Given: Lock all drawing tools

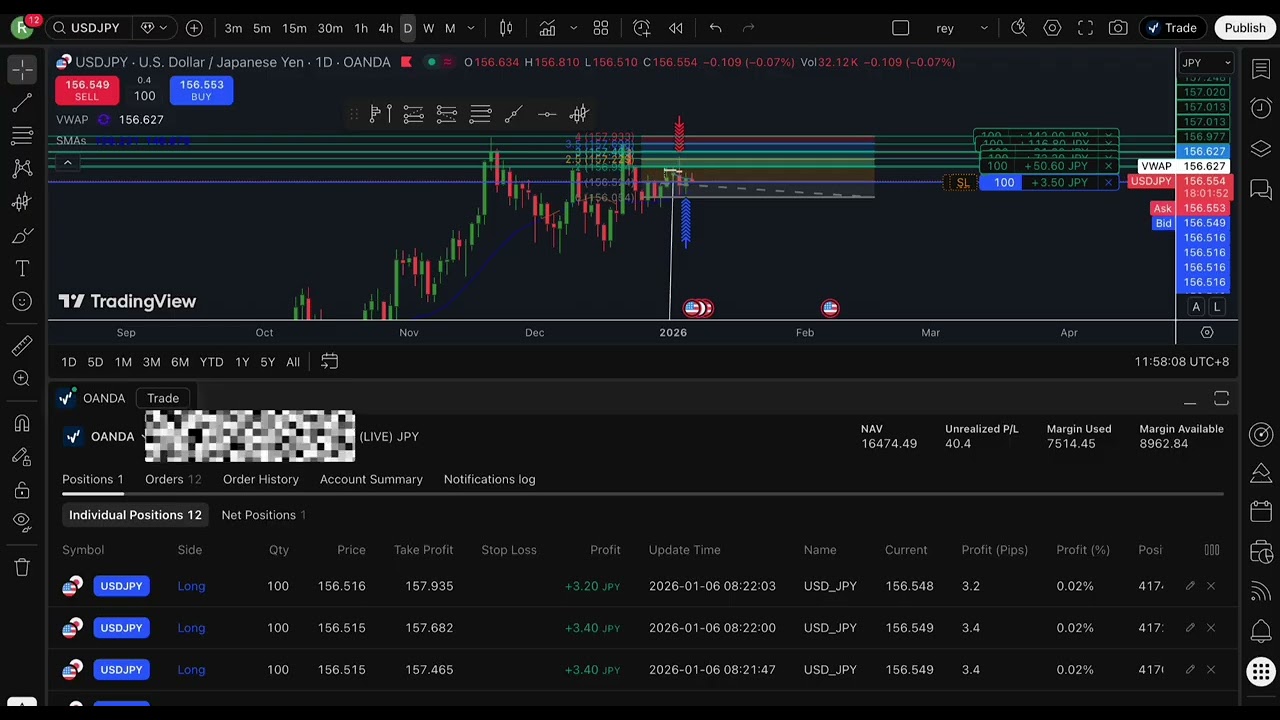Looking at the screenshot, I should [22, 490].
